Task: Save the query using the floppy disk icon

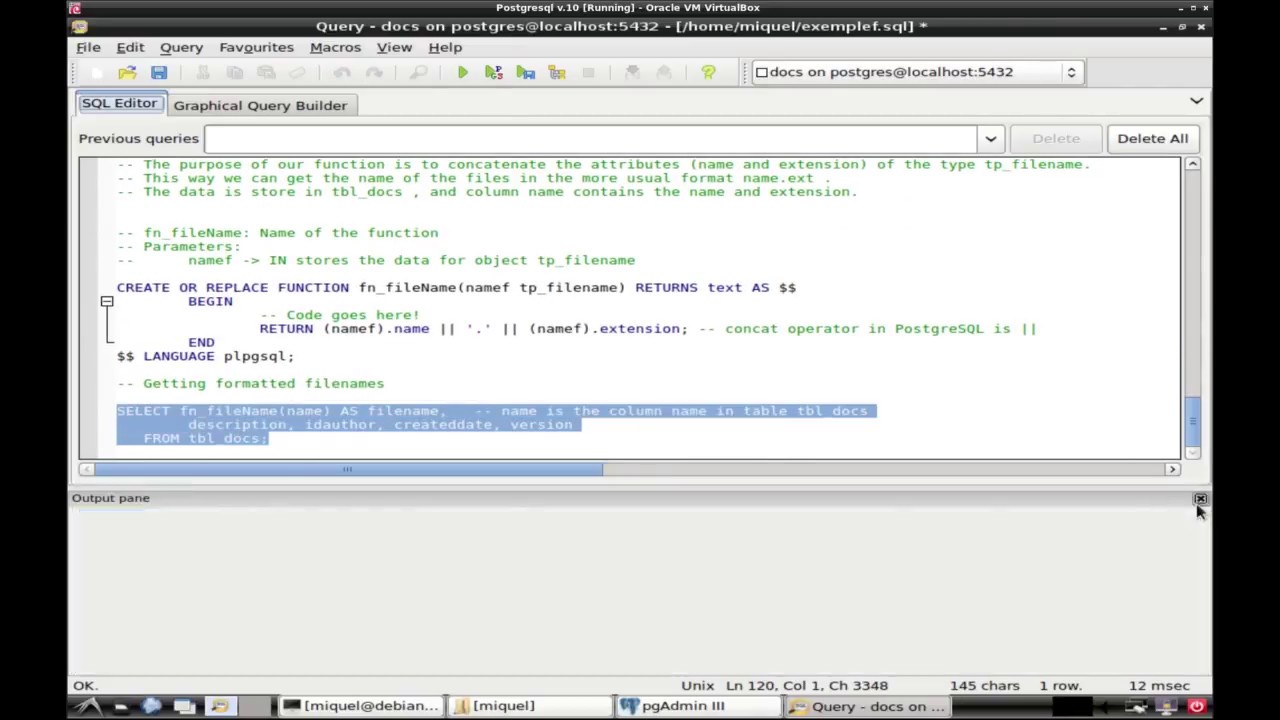Action: pos(159,72)
